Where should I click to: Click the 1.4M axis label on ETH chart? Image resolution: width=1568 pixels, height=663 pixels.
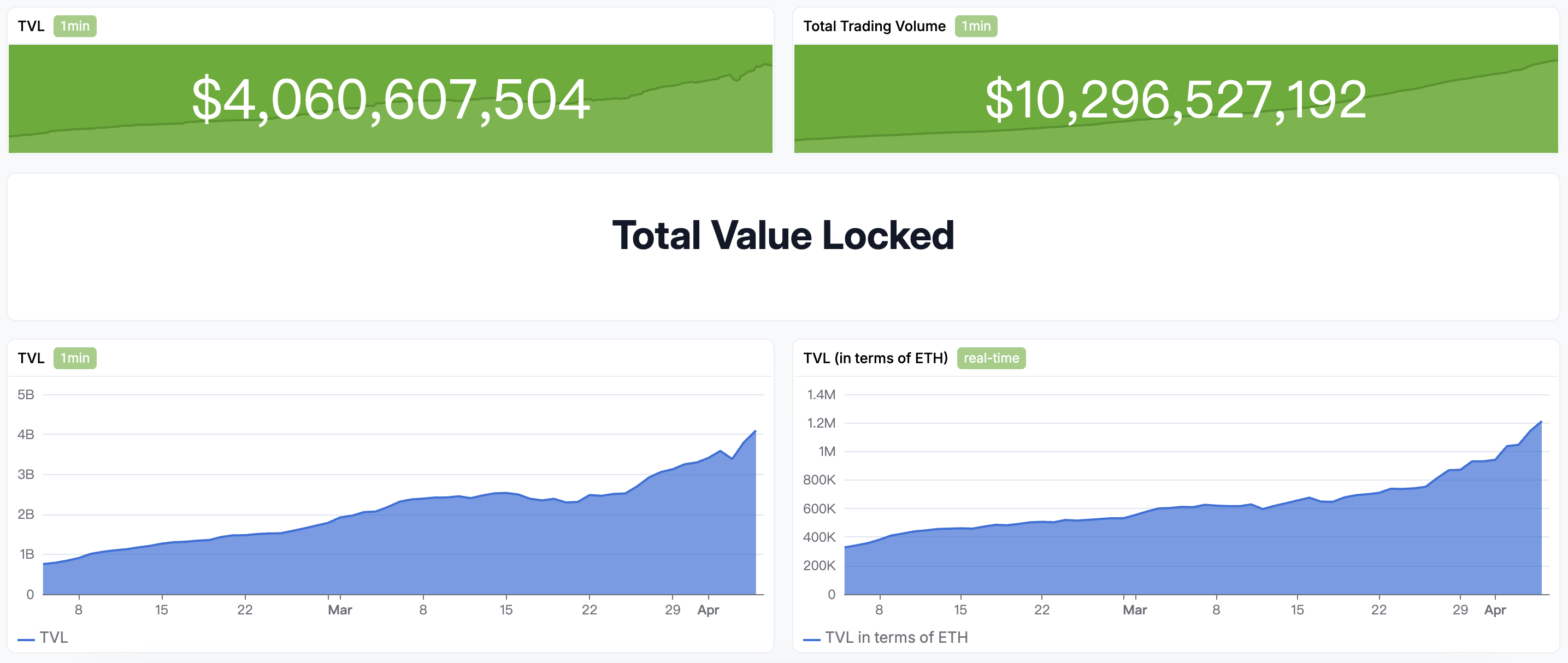pyautogui.click(x=821, y=395)
